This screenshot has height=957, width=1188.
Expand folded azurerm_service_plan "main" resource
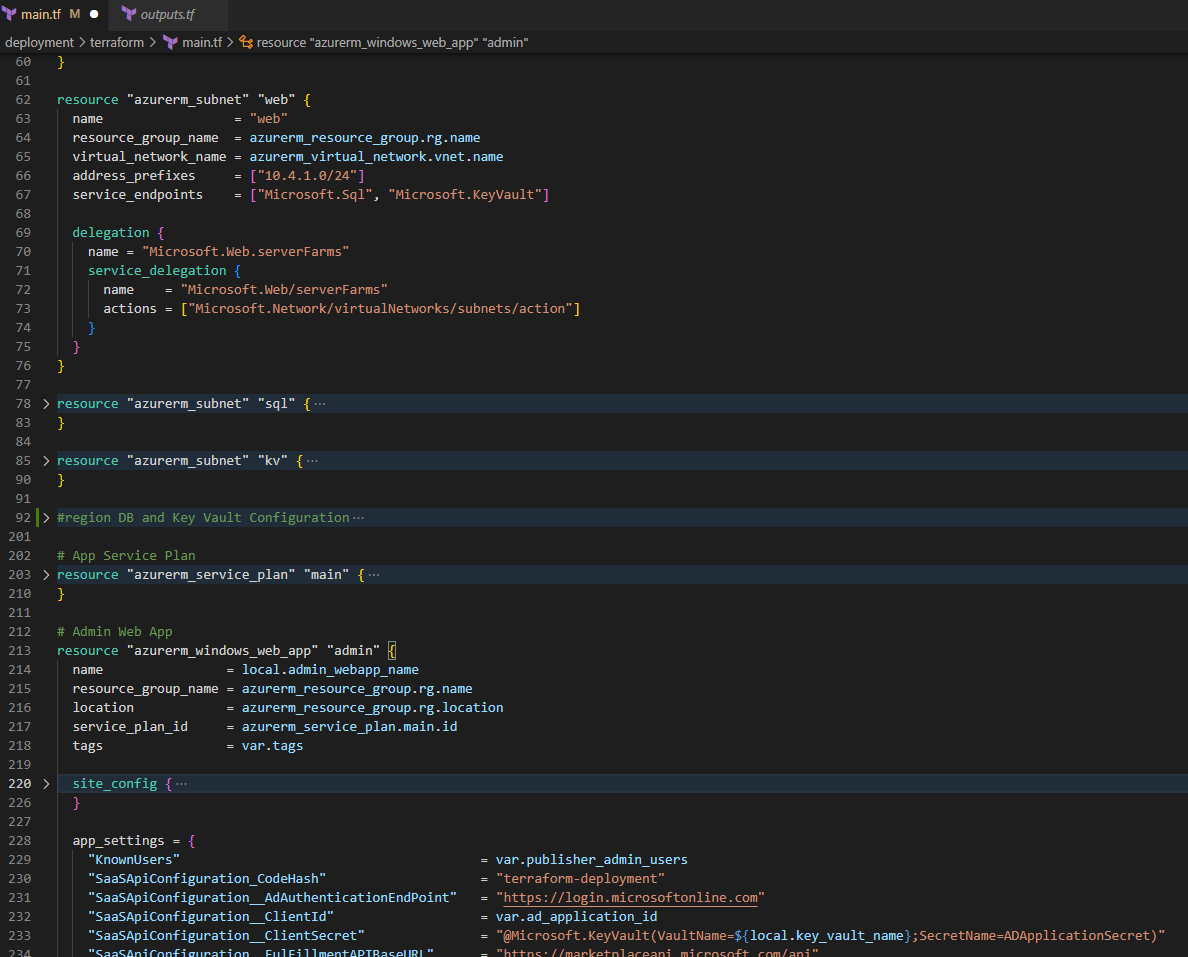[46, 574]
